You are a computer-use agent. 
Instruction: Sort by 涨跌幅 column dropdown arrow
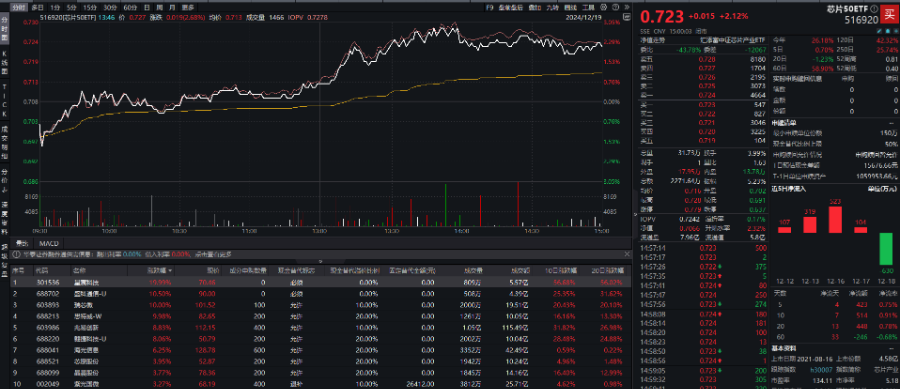[170, 270]
